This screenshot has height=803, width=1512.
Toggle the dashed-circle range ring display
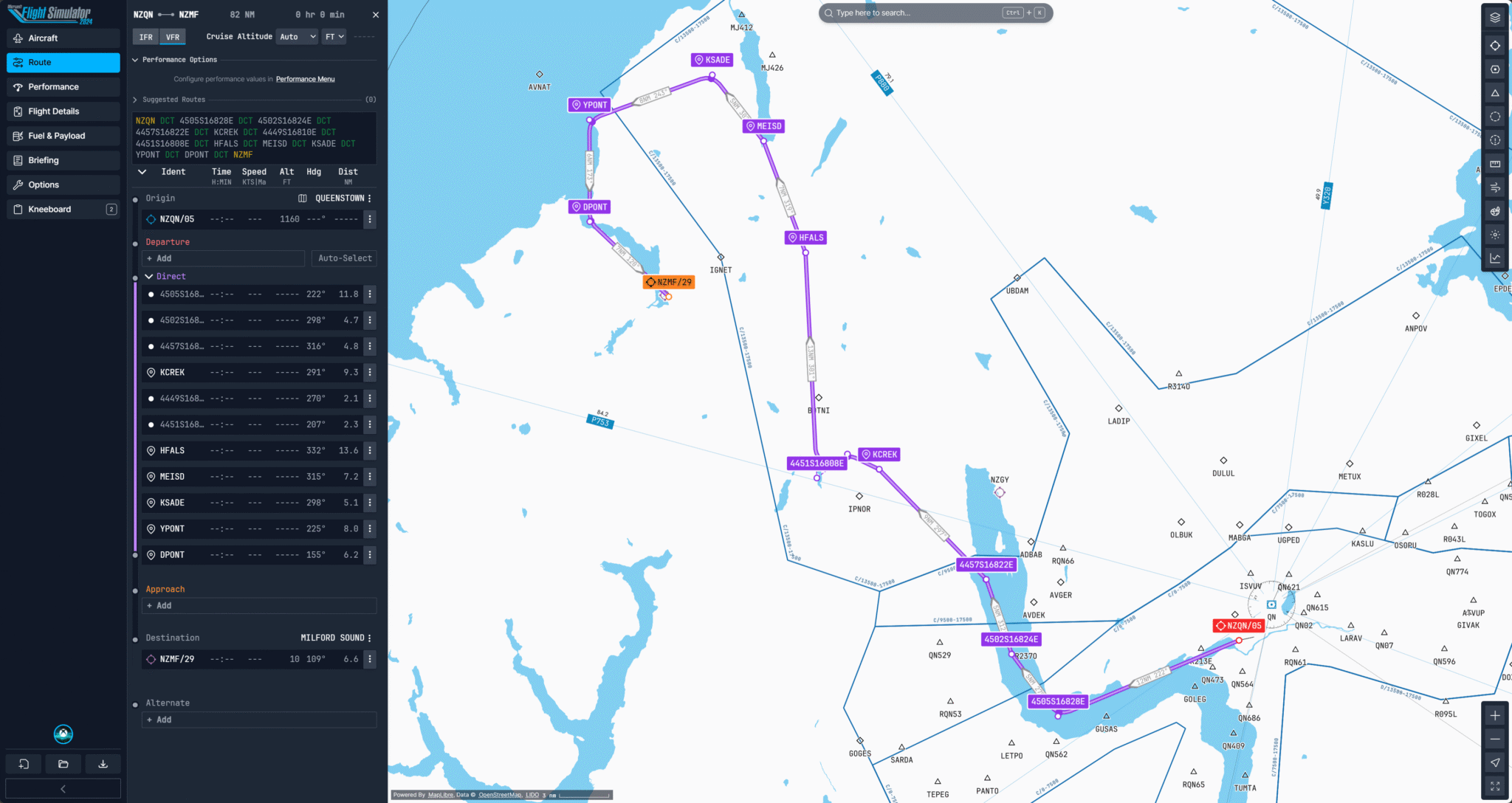(1495, 116)
